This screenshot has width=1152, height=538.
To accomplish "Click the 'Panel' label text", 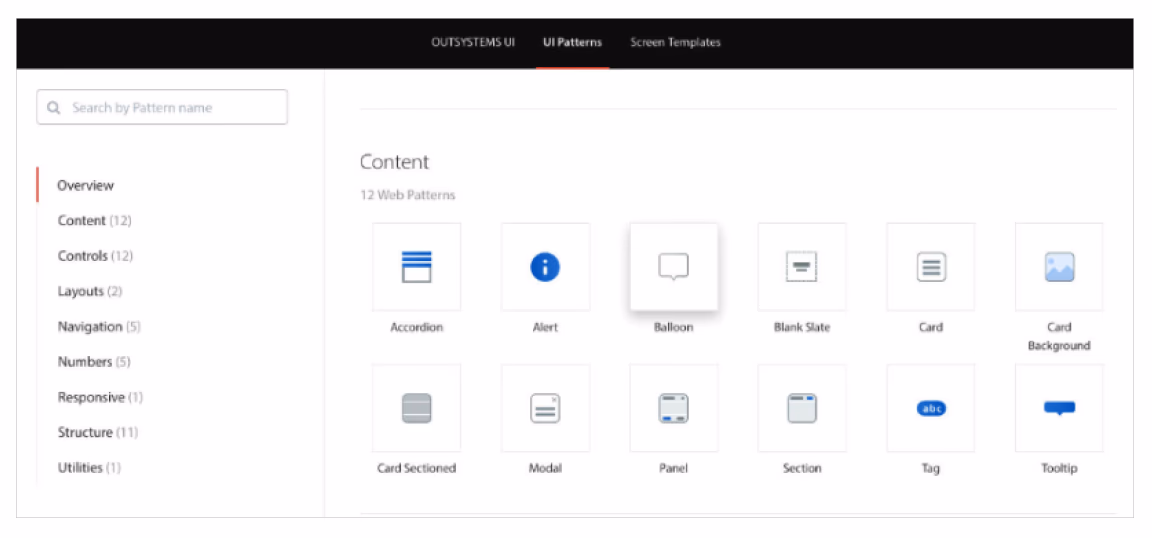I will [674, 468].
